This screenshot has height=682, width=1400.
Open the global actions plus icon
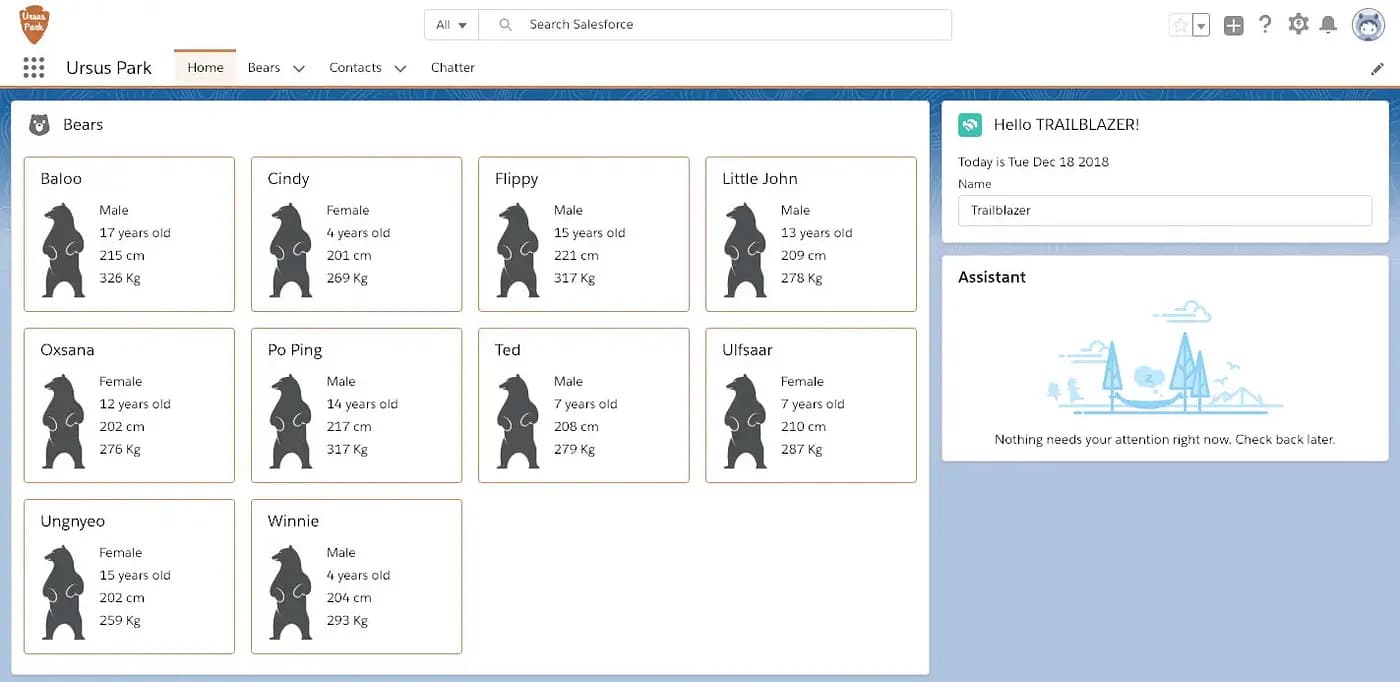click(x=1233, y=25)
